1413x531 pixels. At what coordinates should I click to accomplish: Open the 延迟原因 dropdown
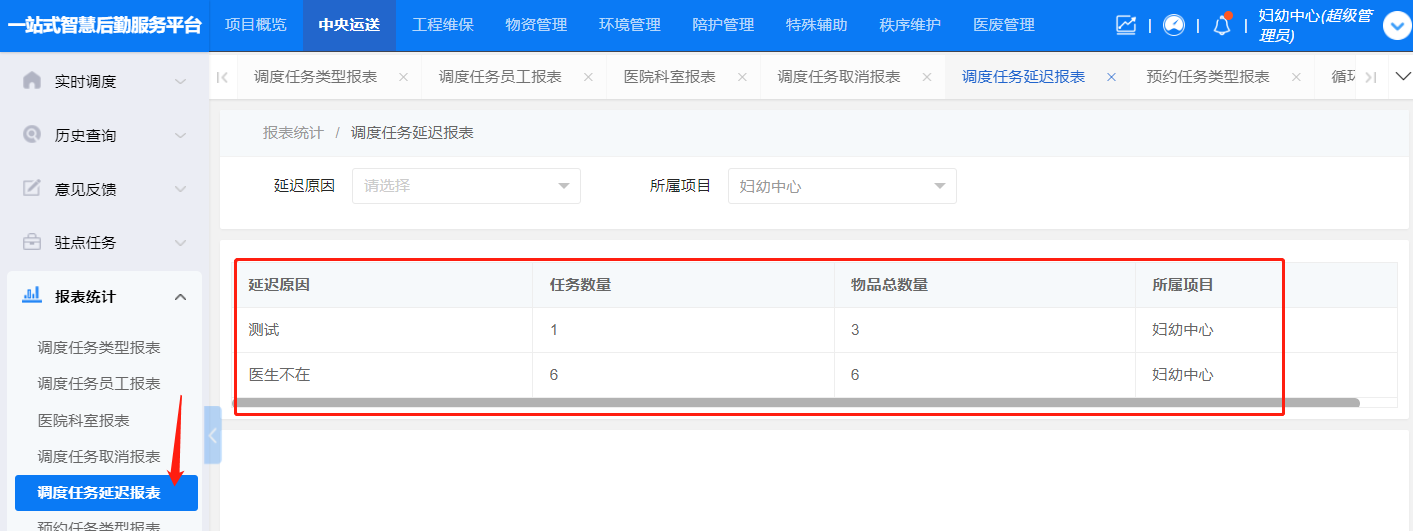pyautogui.click(x=466, y=186)
